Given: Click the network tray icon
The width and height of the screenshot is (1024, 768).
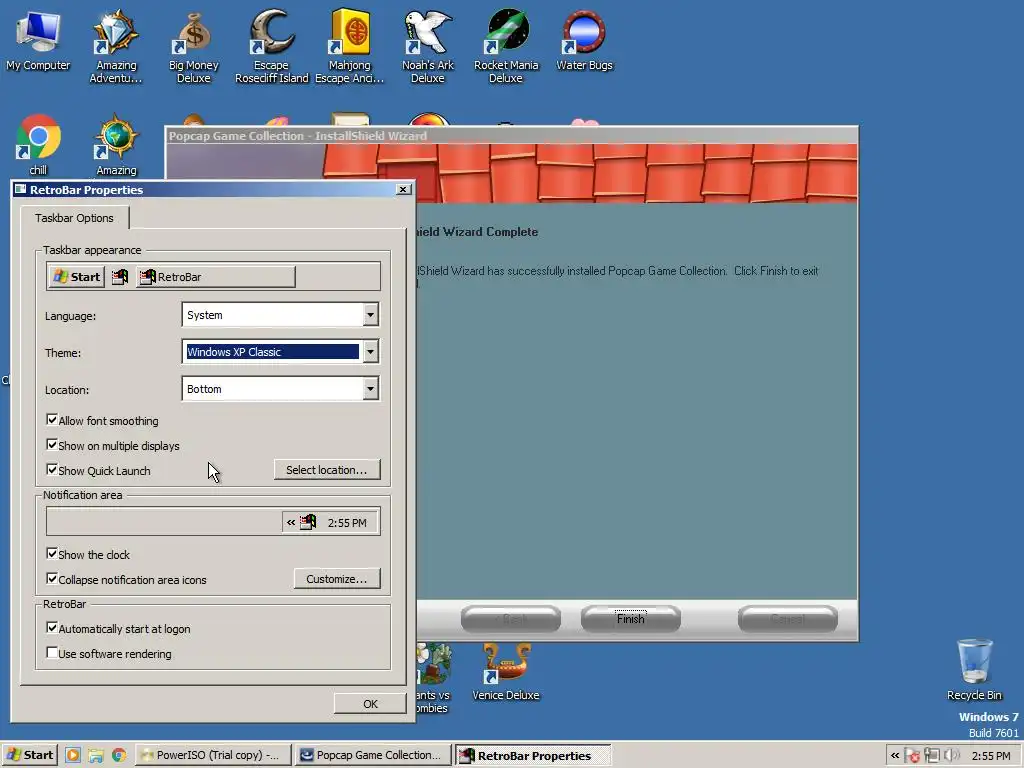Looking at the screenshot, I should [x=932, y=756].
